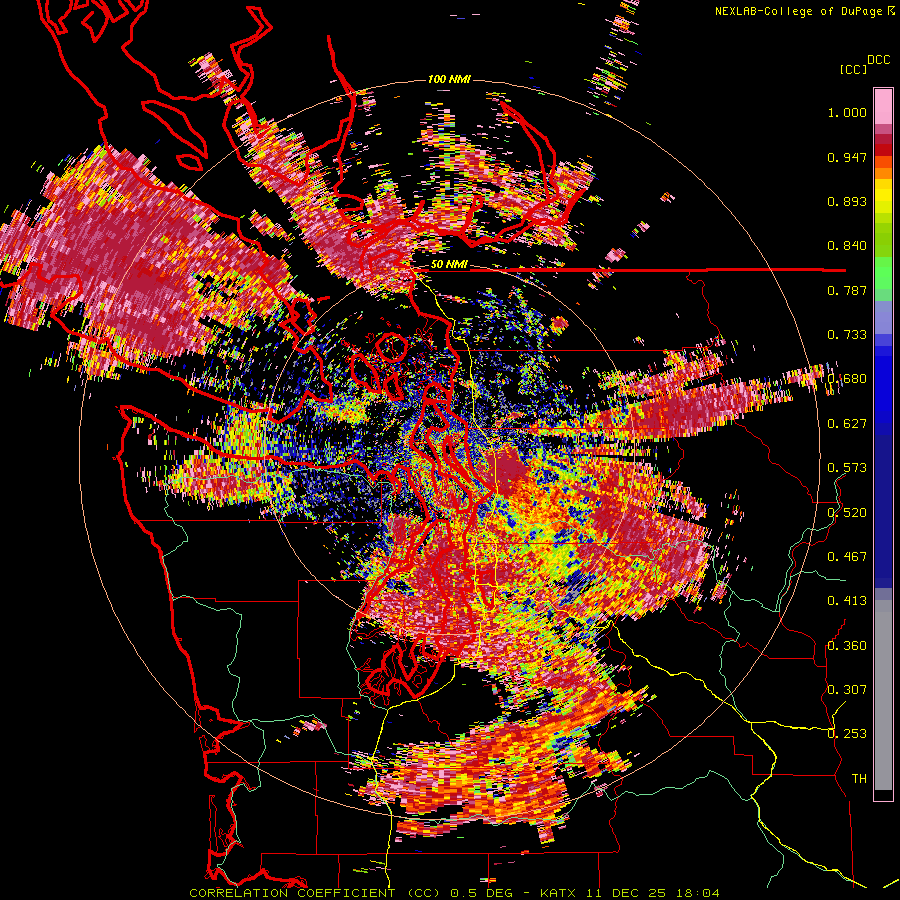Click the 0.627 scale value
The image size is (900, 900).
847,424
